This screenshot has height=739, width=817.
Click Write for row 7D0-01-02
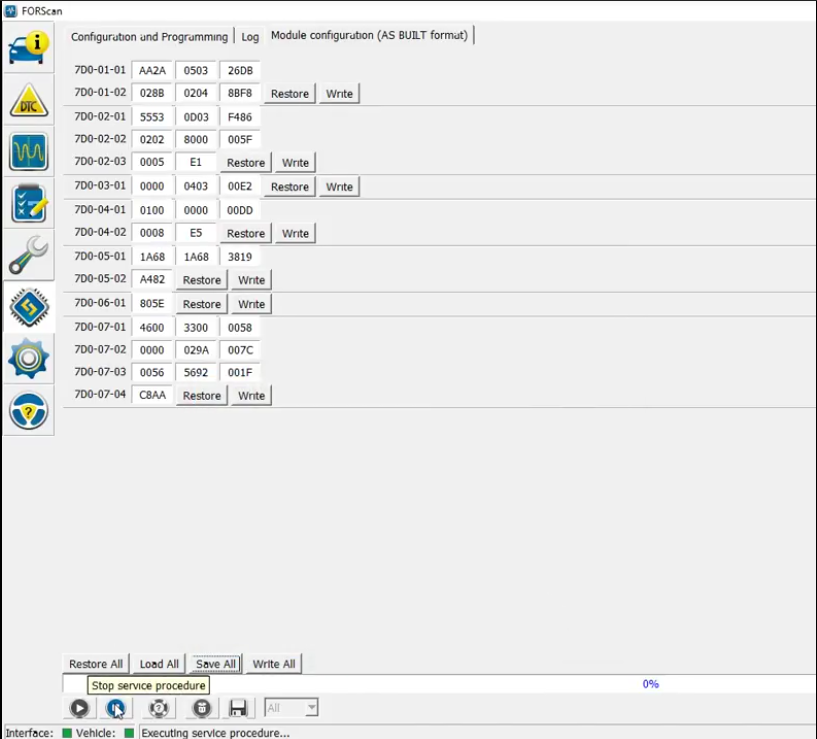pos(339,94)
